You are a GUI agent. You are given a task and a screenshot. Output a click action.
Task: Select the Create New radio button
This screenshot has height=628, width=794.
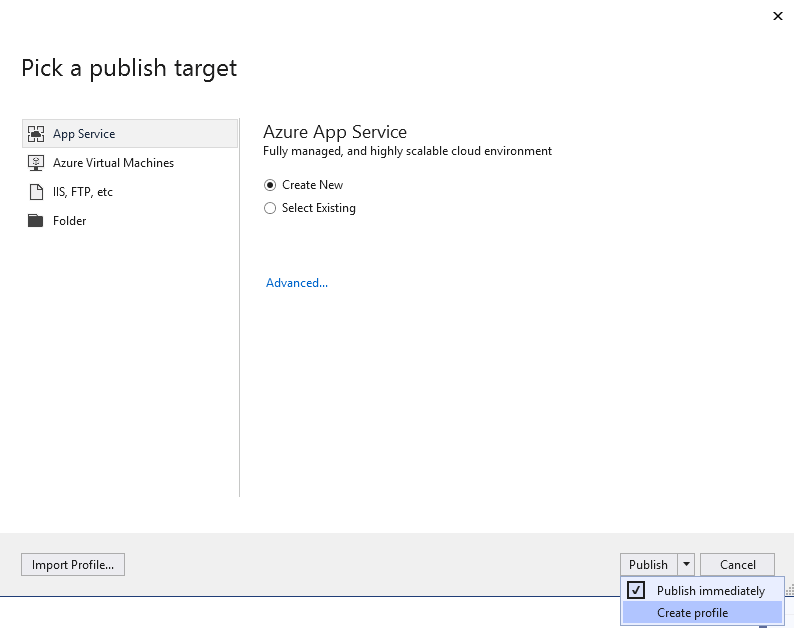tap(270, 185)
